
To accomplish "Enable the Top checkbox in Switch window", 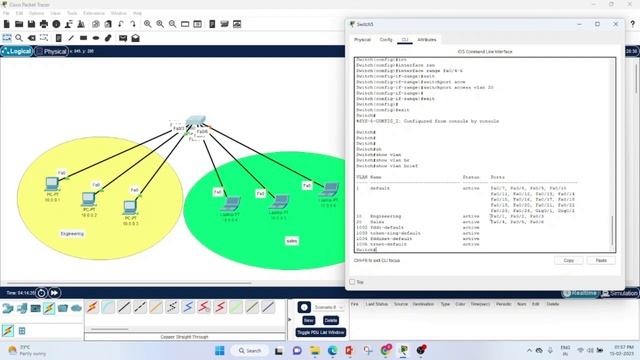I will (x=352, y=282).
